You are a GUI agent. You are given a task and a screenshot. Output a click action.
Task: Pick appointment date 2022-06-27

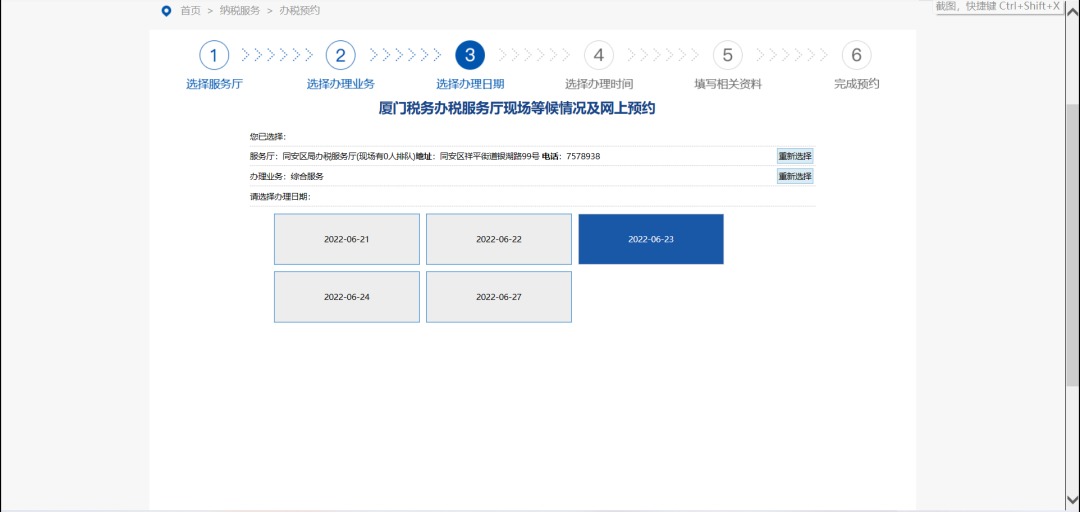[499, 297]
